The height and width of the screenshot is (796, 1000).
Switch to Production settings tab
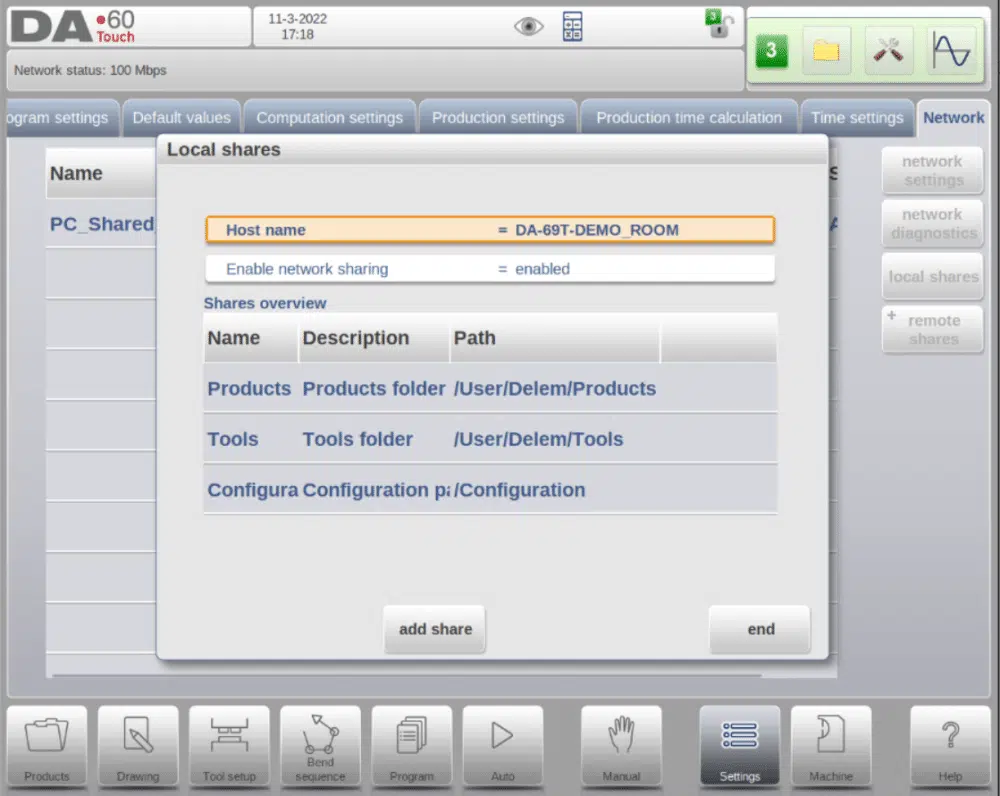[x=498, y=118]
